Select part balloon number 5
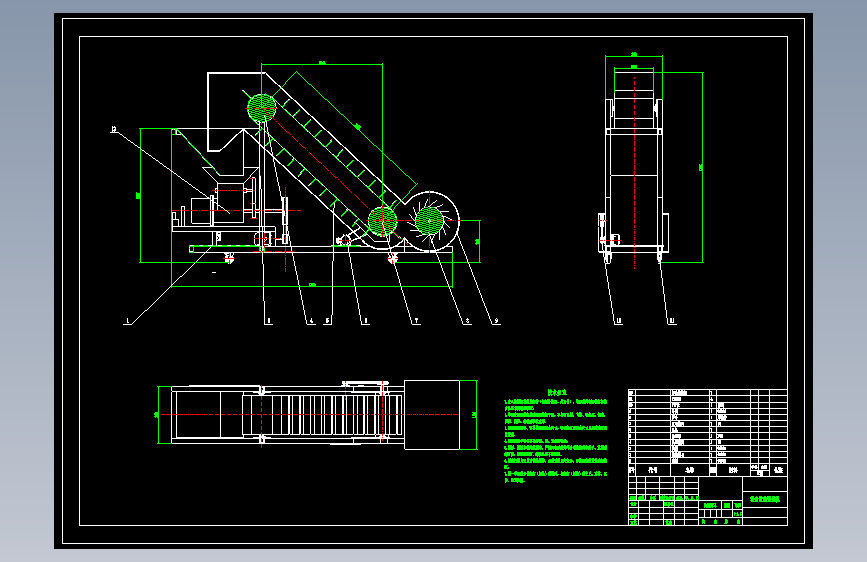 pos(327,321)
